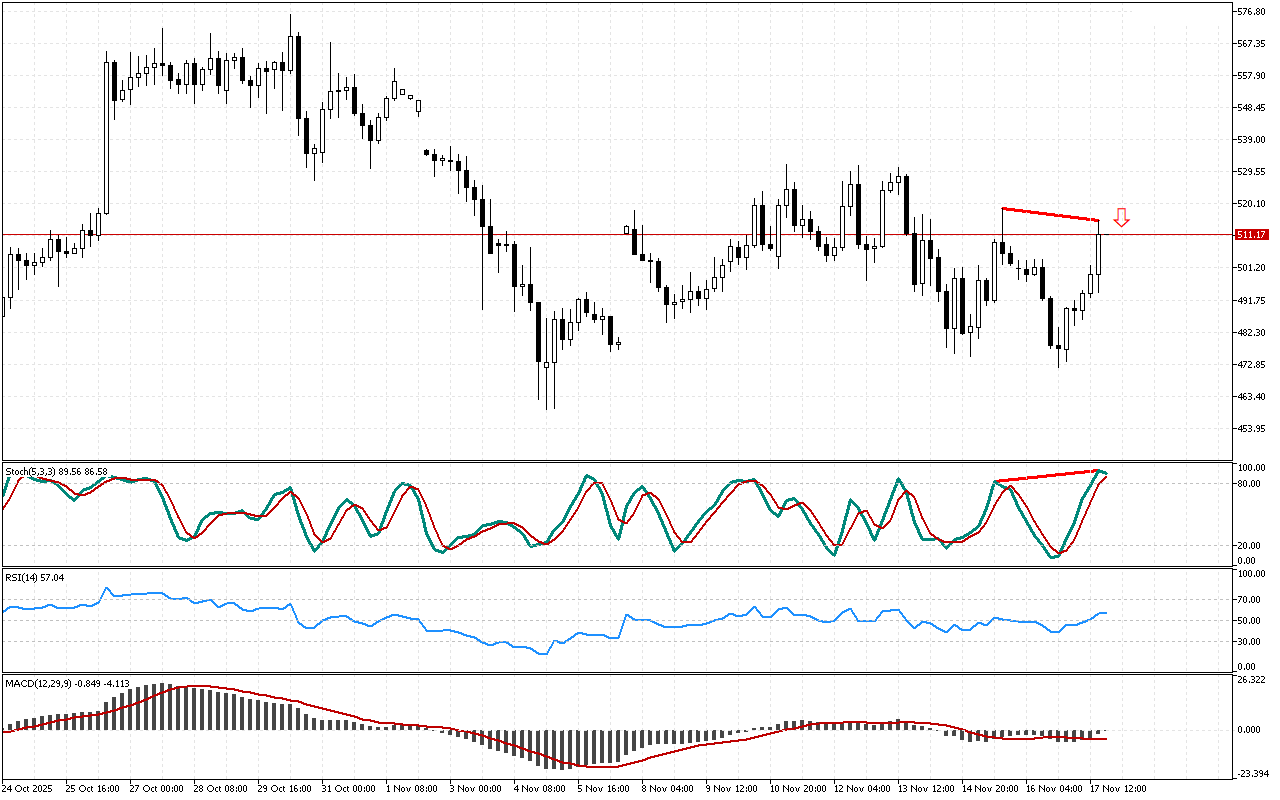Select the red trendline above the price candles
This screenshot has height=800, width=1280.
pyautogui.click(x=1050, y=214)
